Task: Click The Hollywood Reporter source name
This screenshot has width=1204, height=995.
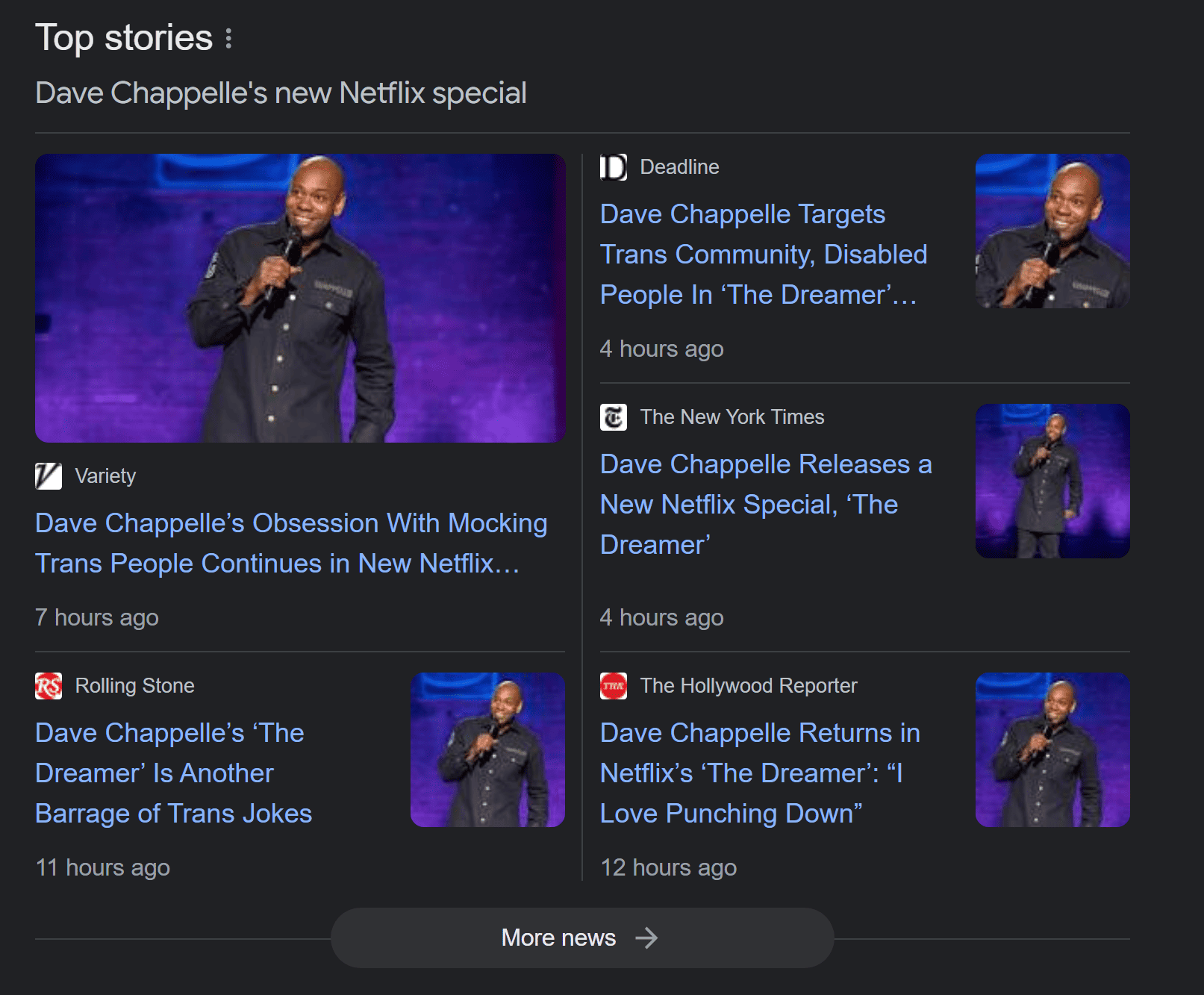Action: click(749, 686)
